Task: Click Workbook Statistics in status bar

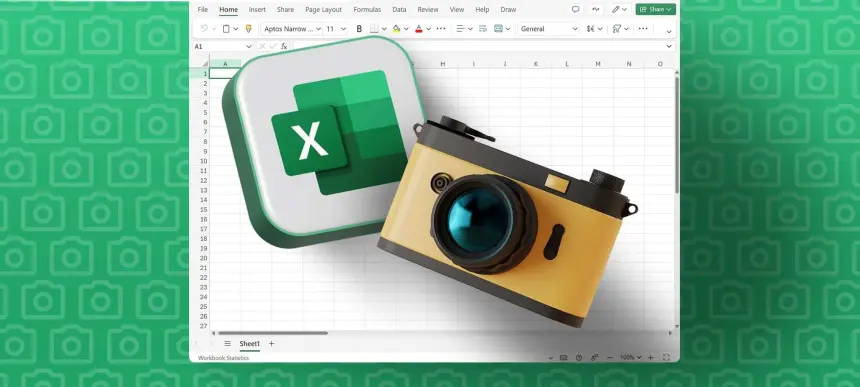Action: coord(223,358)
